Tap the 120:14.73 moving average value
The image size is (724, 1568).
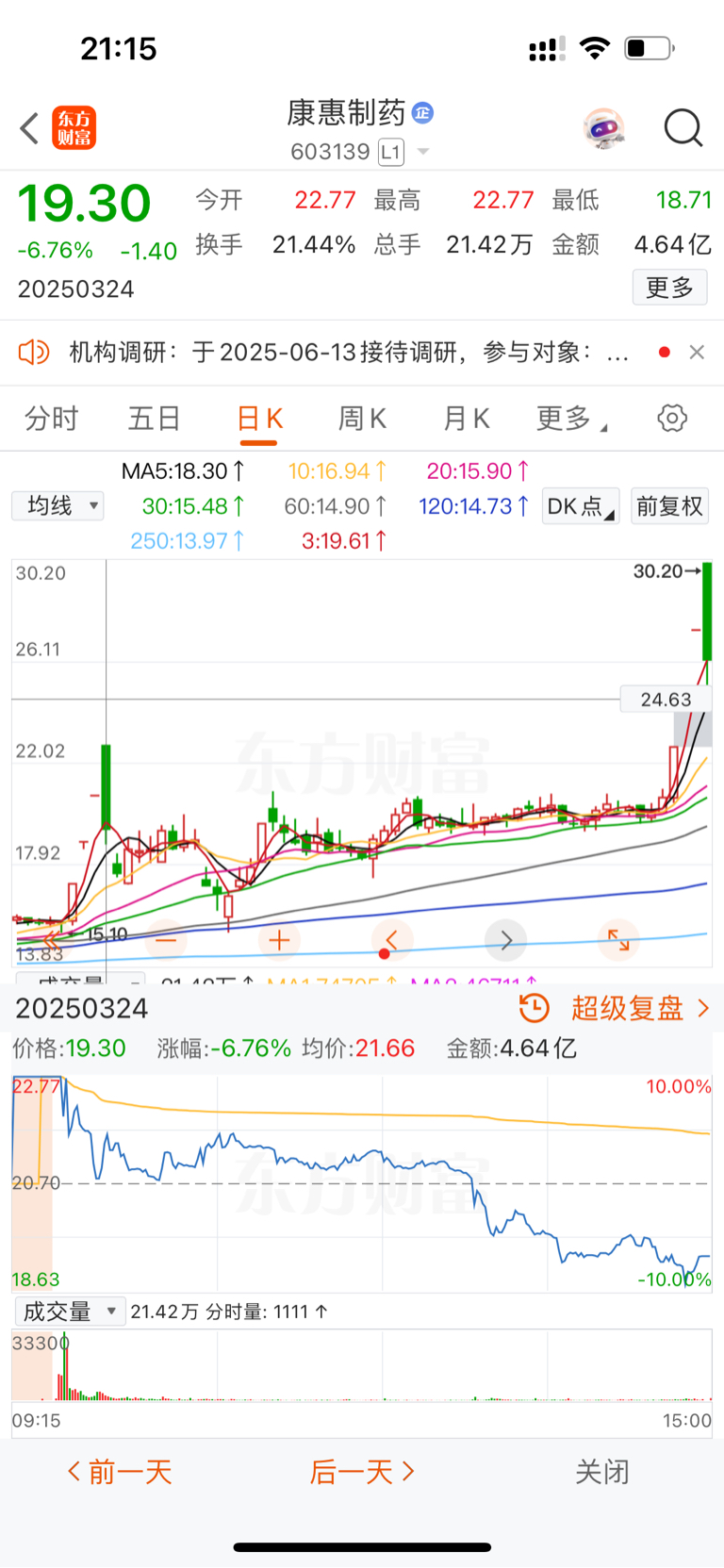(473, 506)
